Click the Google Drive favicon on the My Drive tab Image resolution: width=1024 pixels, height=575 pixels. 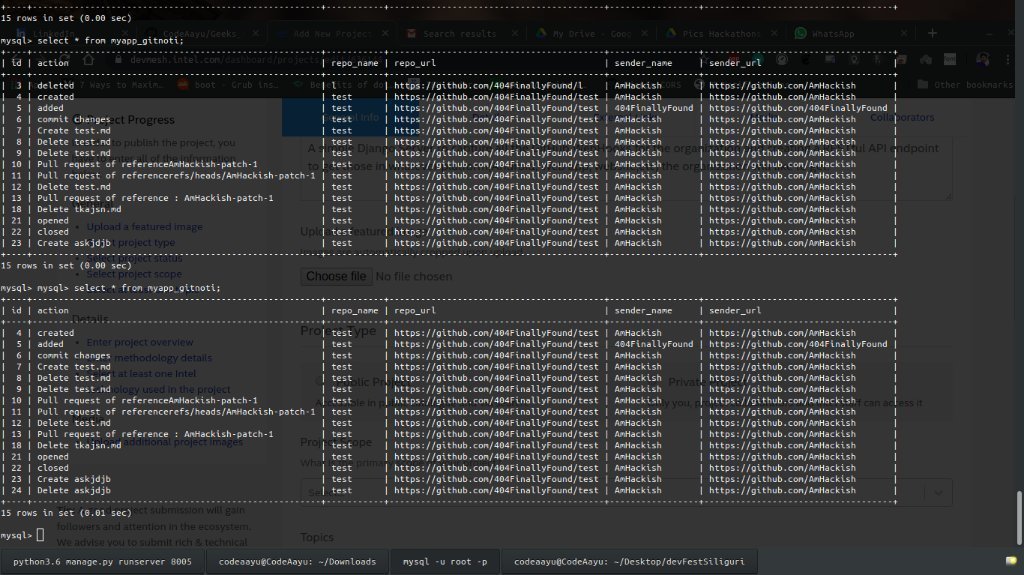(541, 33)
